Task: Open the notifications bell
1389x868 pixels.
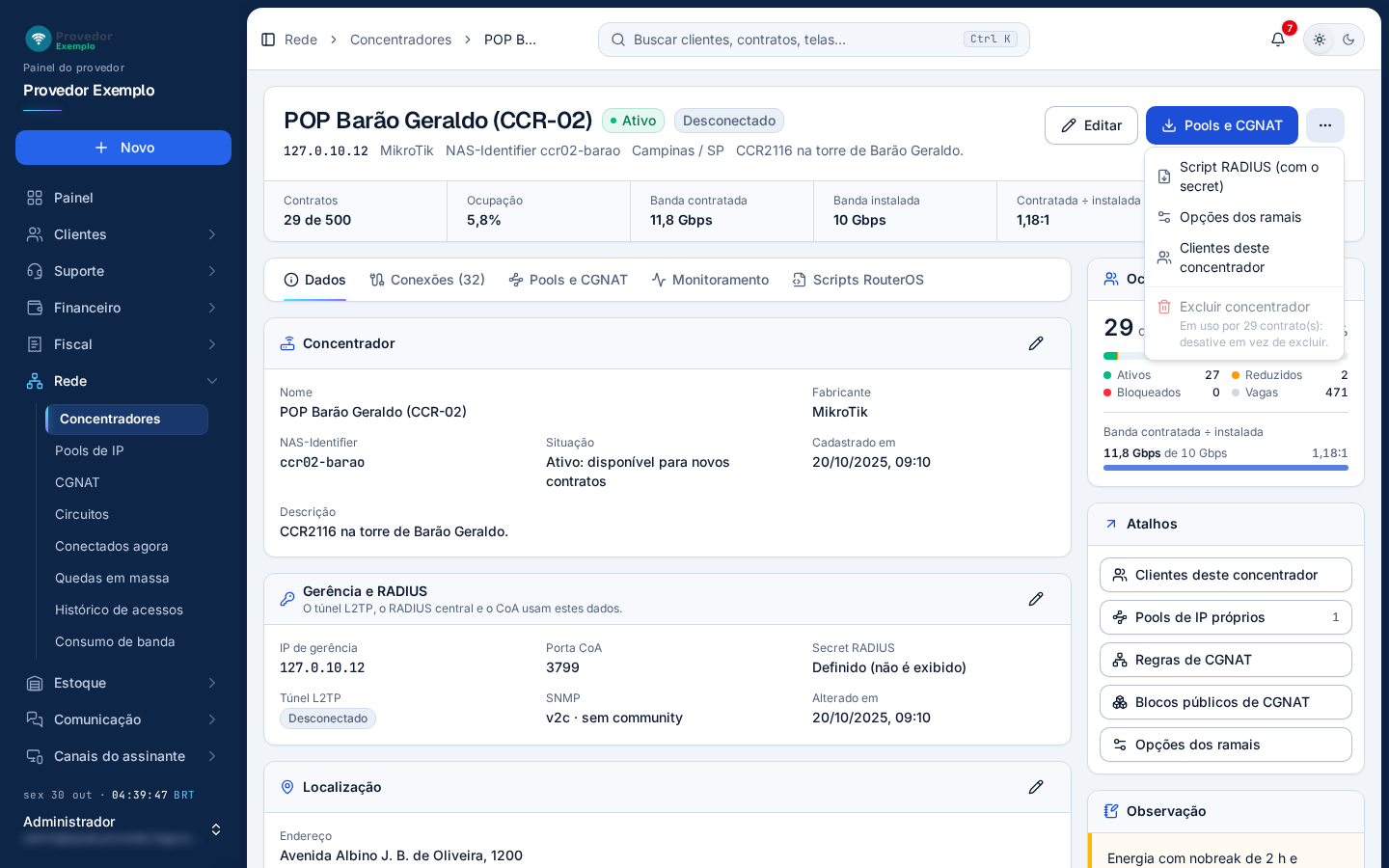Action: pos(1278,40)
